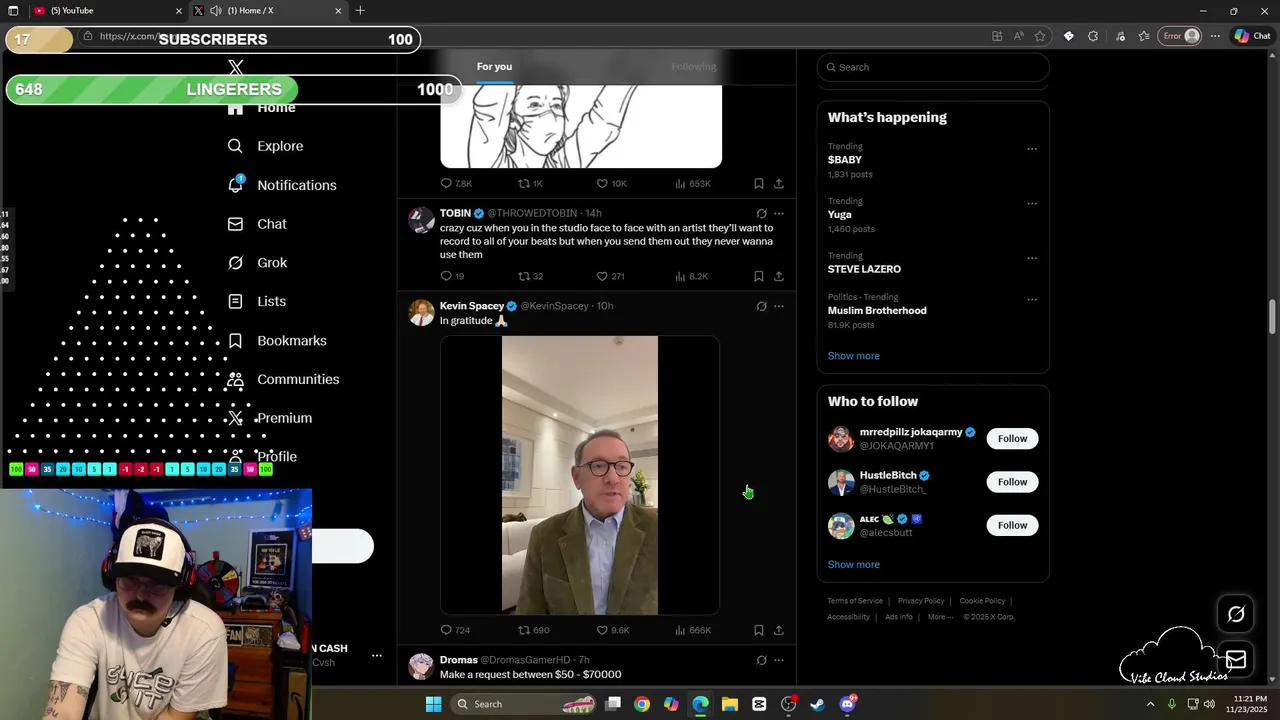1280x720 pixels.
Task: Open more options on Kevin Spacey's post
Action: click(x=779, y=306)
